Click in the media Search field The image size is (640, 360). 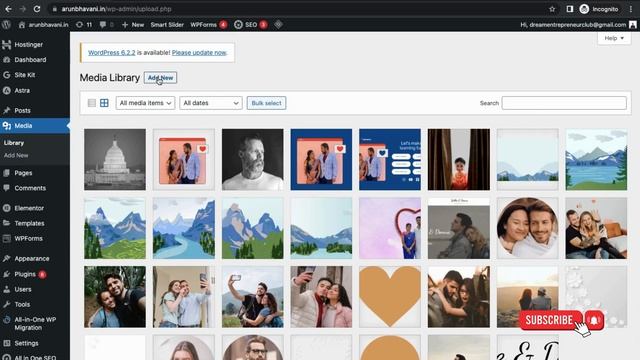click(x=564, y=103)
